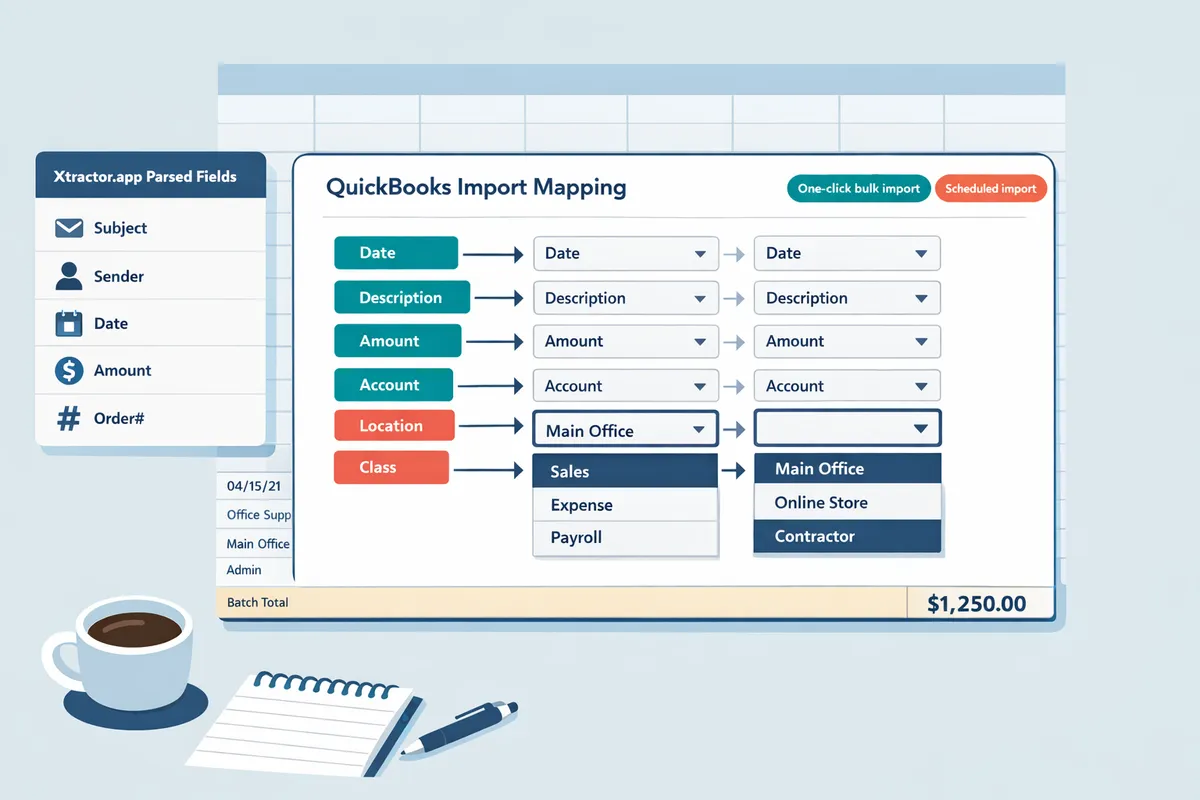Open the middle-column Account dropdown
This screenshot has width=1200, height=800.
coord(626,386)
